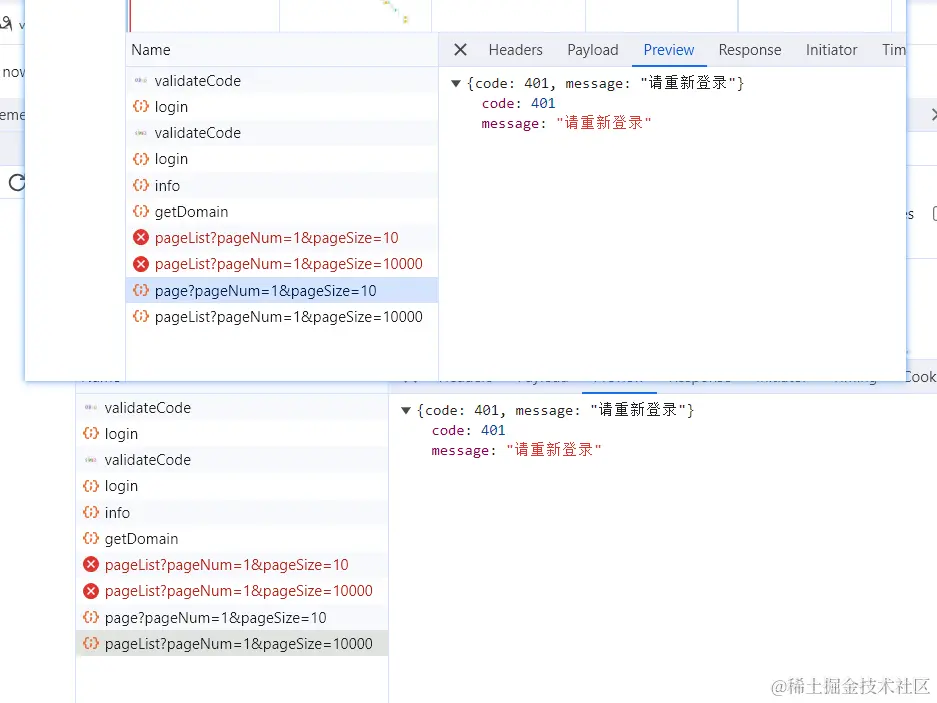Click the JSON icon beside info in the background panel
The image size is (937, 703).
click(91, 512)
